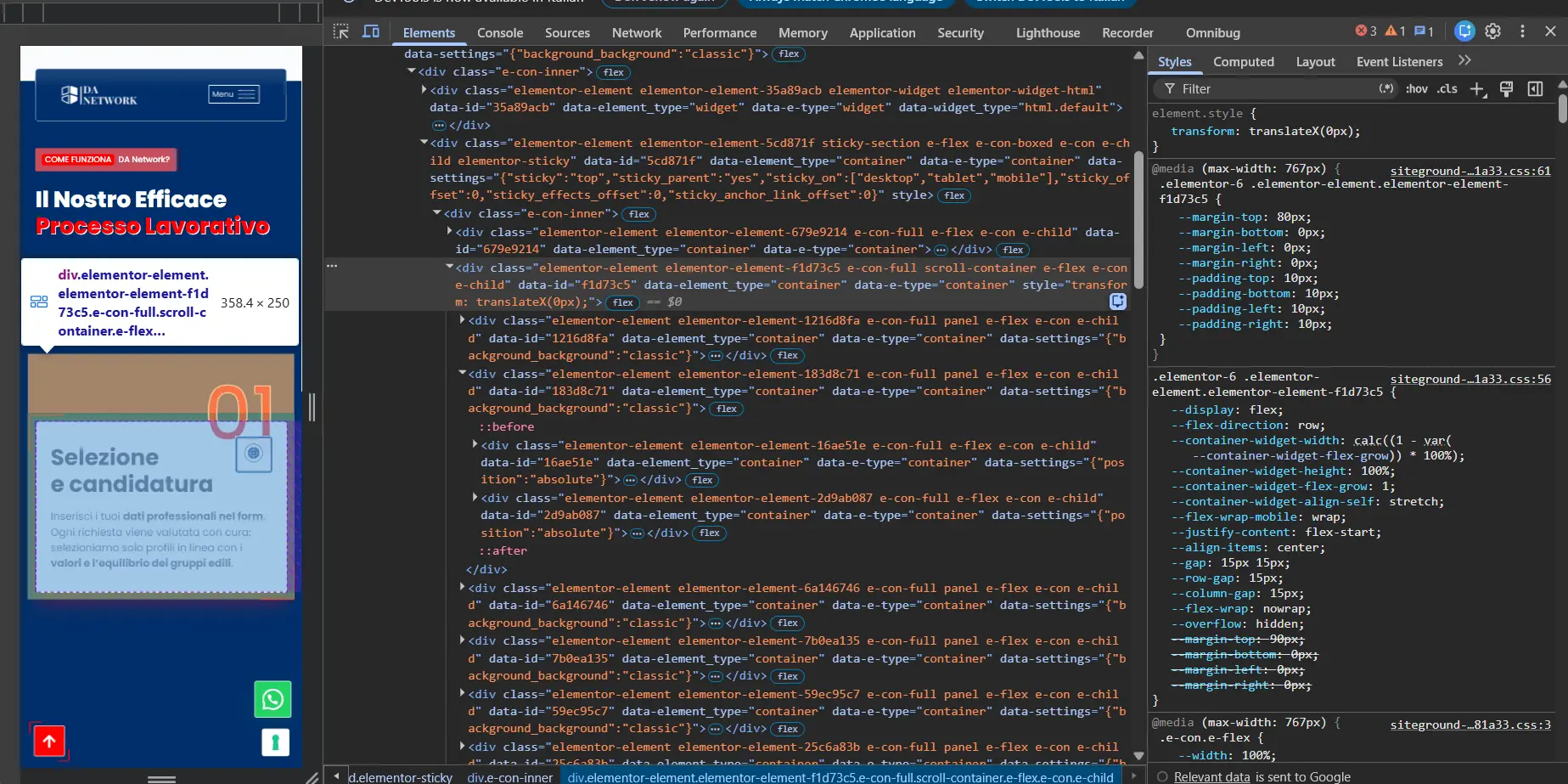Open the Event Listeners tab
Viewport: 1568px width, 784px height.
(x=1399, y=61)
